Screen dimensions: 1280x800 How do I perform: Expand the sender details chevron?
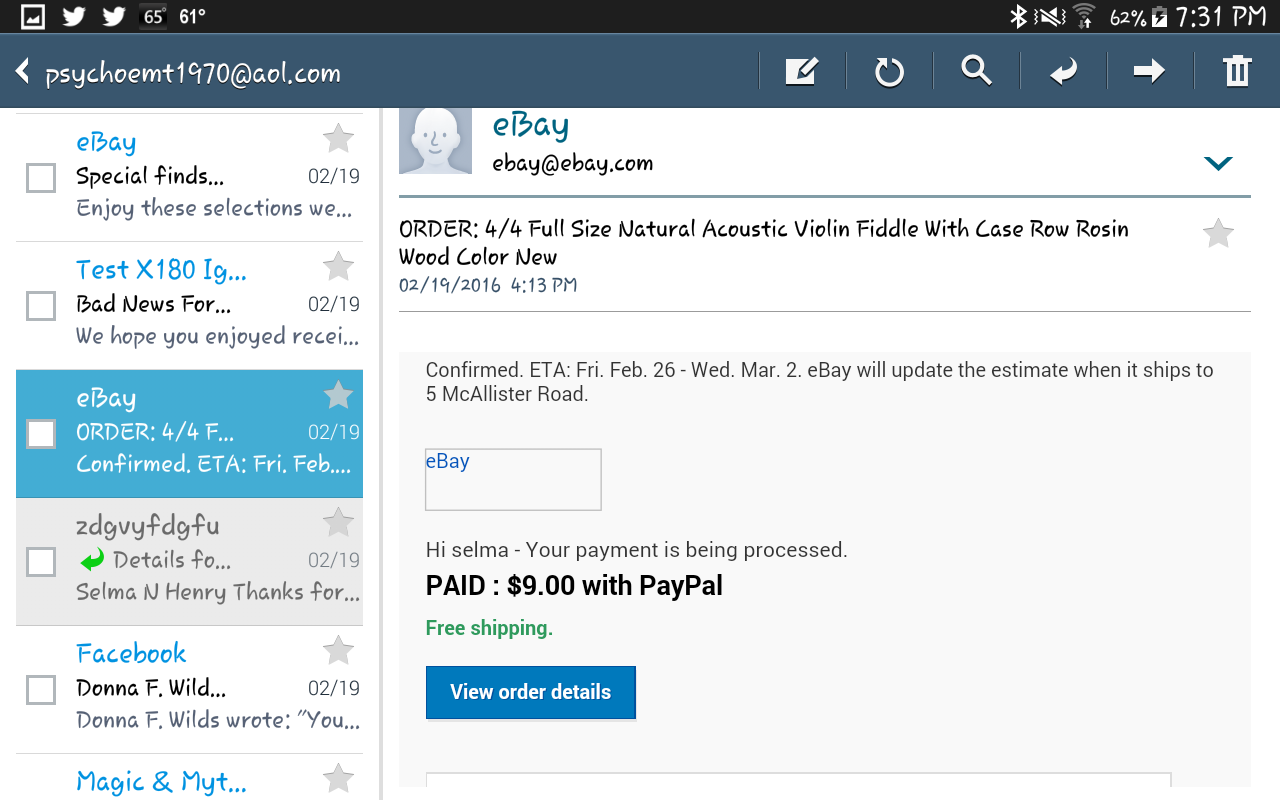coord(1217,162)
